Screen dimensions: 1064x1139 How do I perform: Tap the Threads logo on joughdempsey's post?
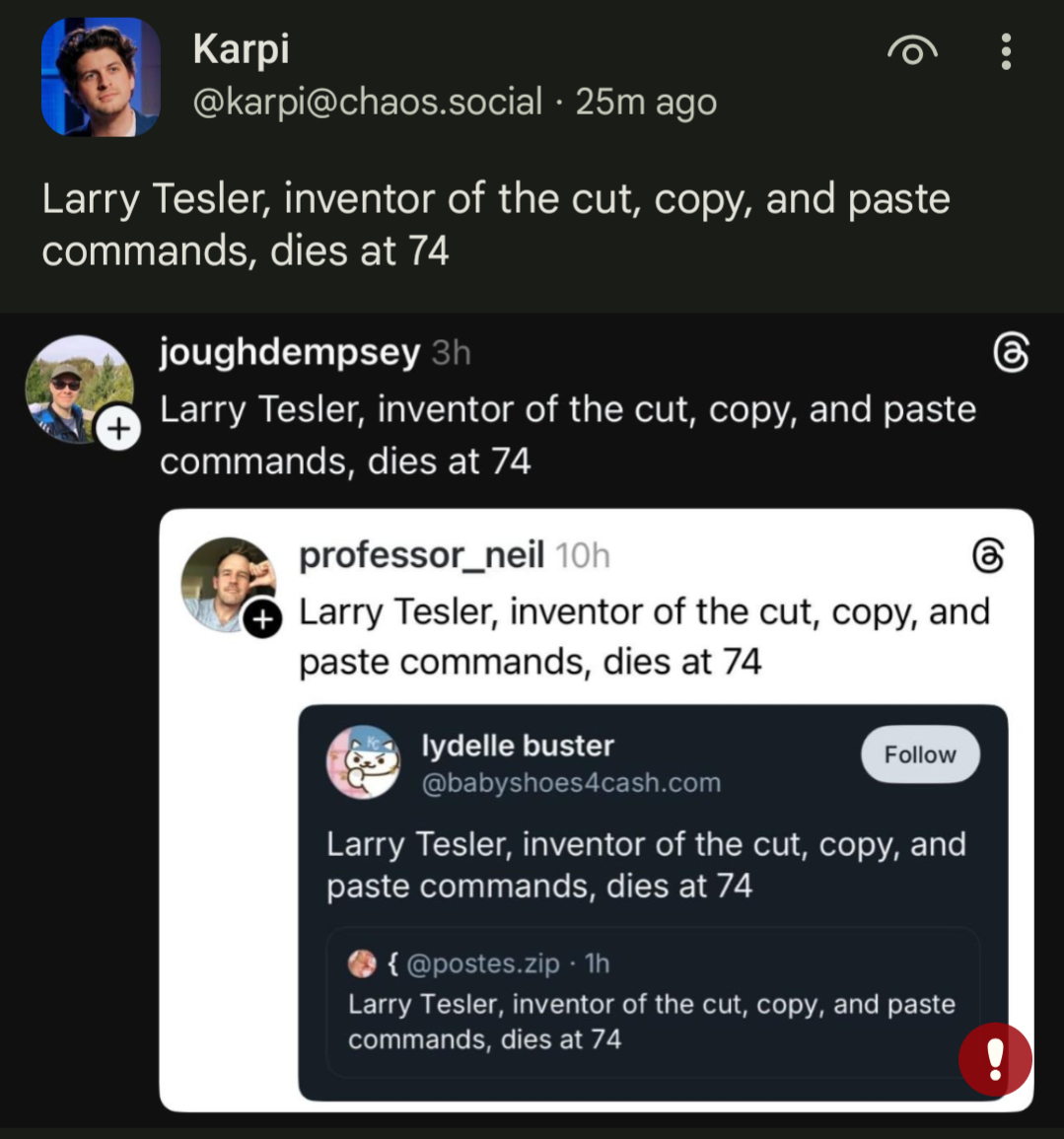pyautogui.click(x=1011, y=353)
